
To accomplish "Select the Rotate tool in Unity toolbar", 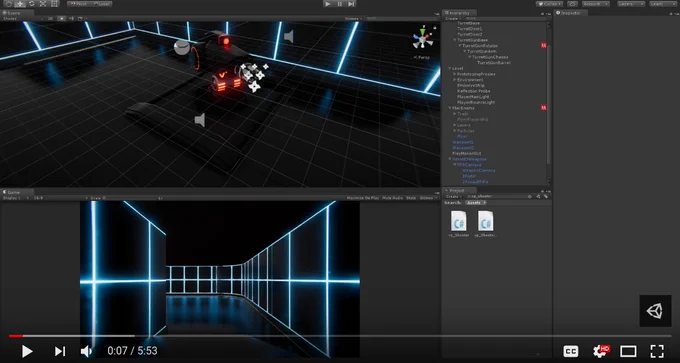I will (x=31, y=4).
